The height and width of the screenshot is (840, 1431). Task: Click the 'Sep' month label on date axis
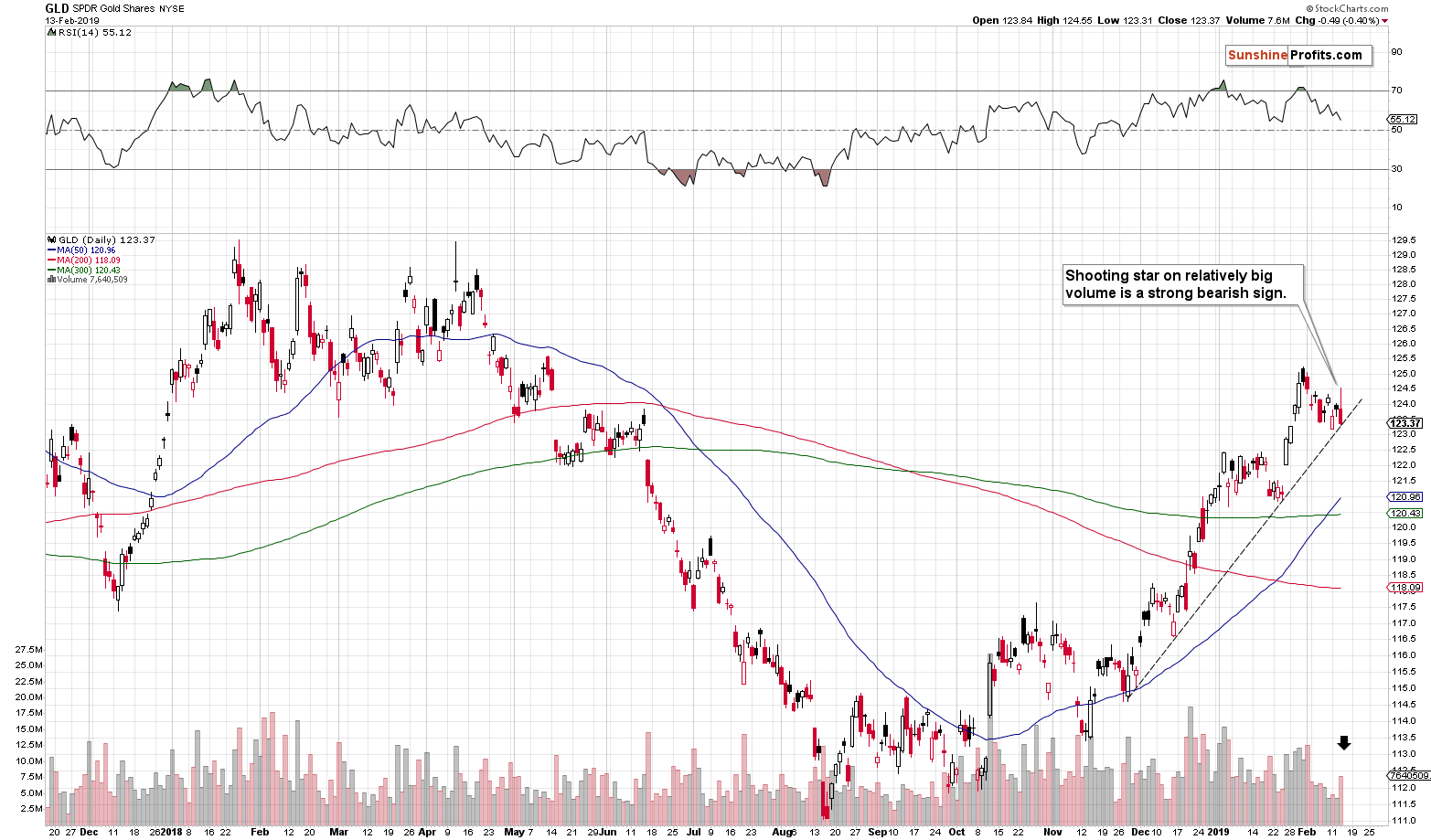[x=878, y=833]
